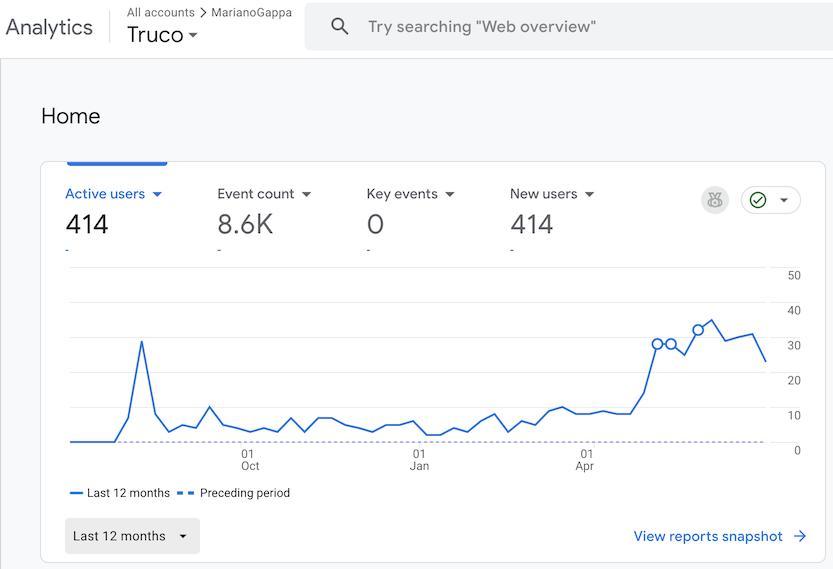
Task: Open the Truco property selector
Action: pyautogui.click(x=162, y=35)
